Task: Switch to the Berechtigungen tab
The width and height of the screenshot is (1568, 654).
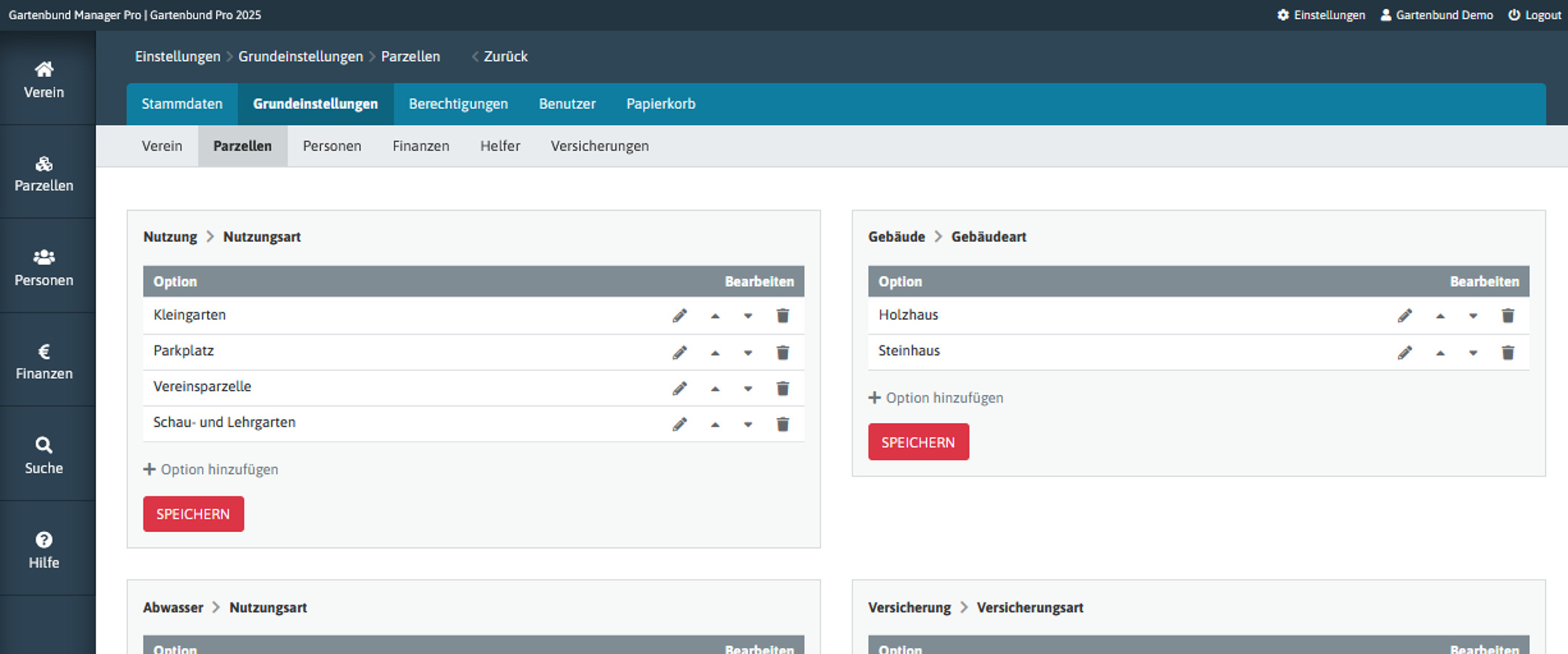Action: [x=458, y=104]
